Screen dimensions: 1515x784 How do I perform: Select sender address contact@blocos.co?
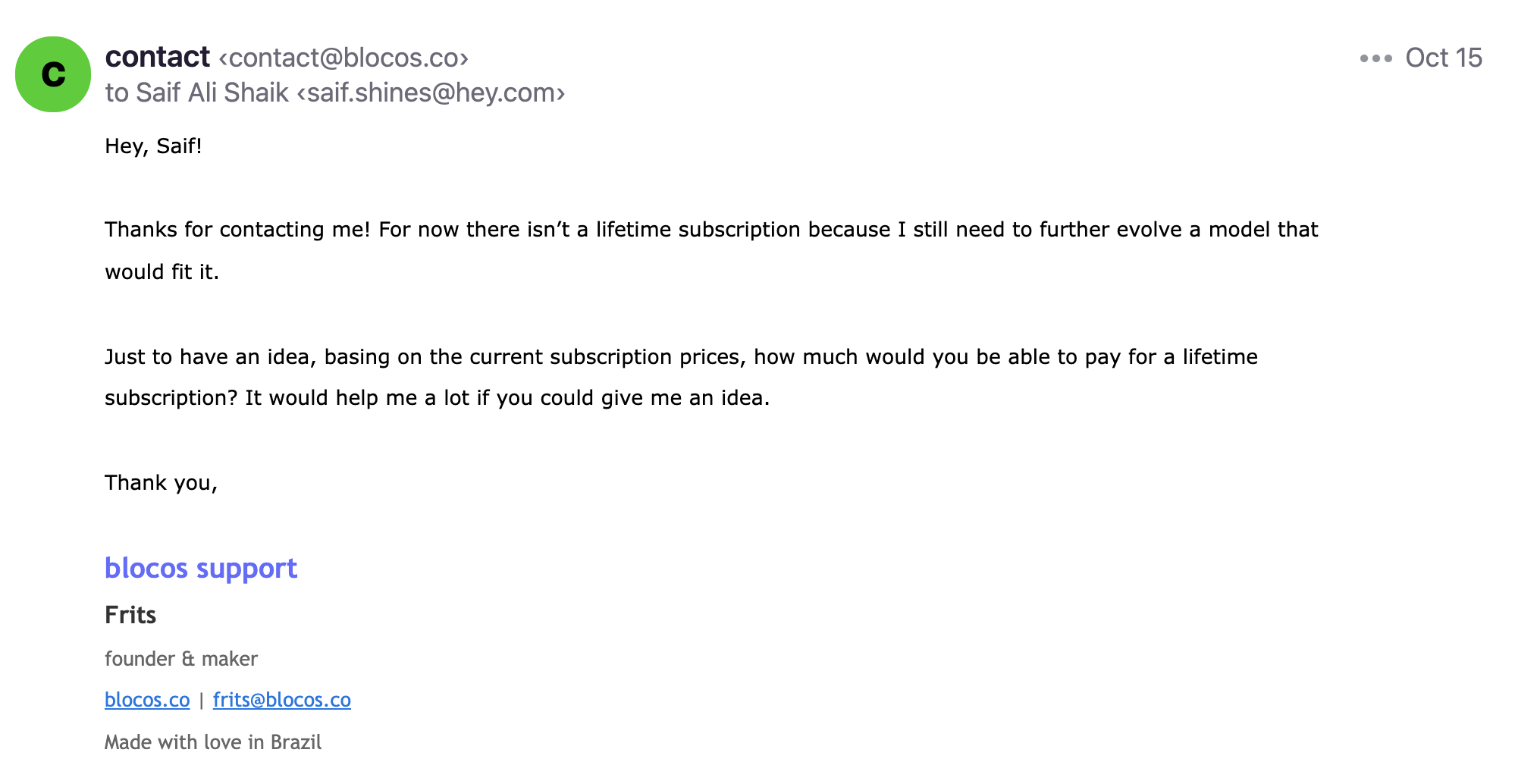tap(343, 58)
